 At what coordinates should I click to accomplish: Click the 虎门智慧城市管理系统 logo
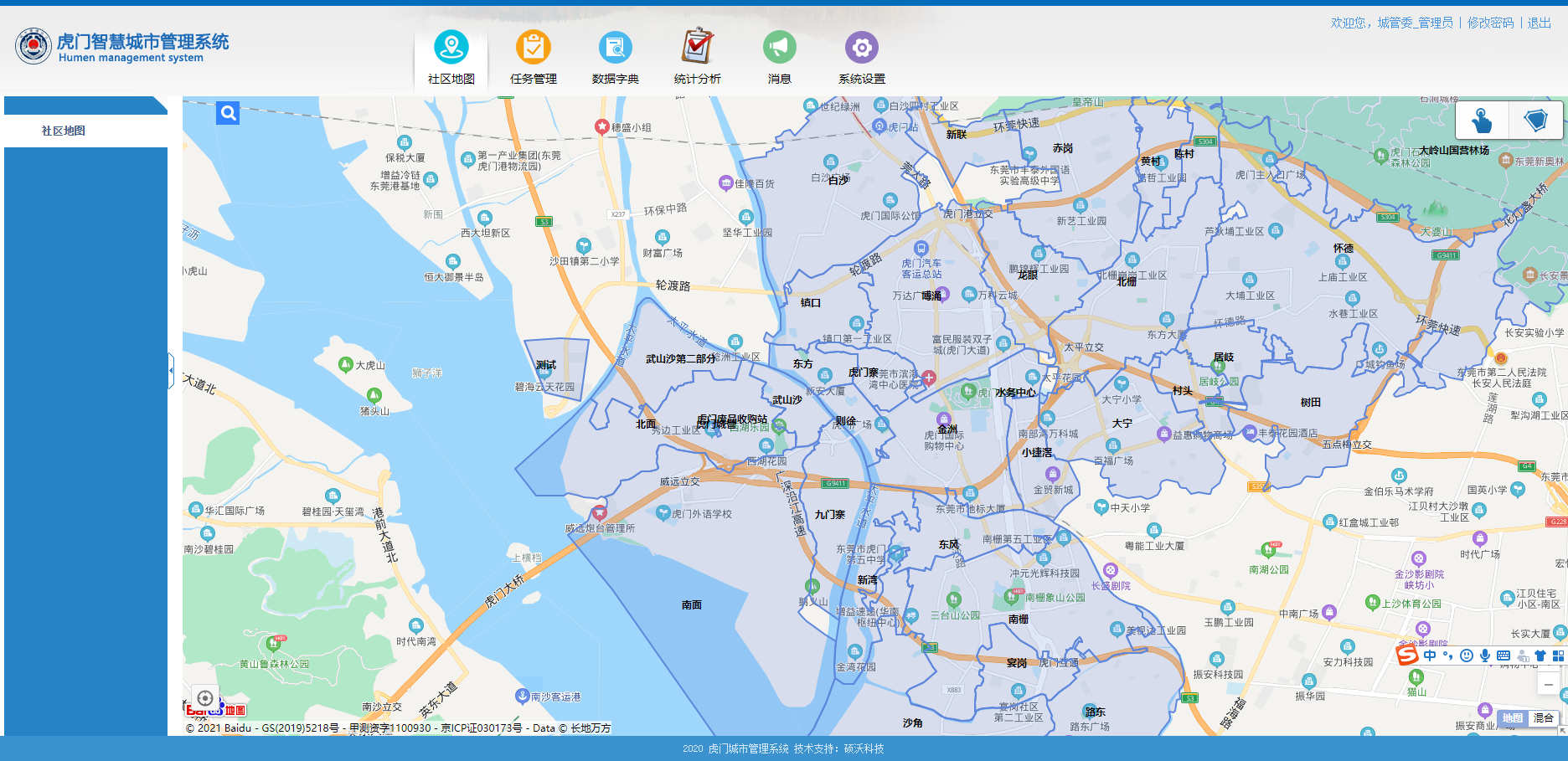(122, 46)
